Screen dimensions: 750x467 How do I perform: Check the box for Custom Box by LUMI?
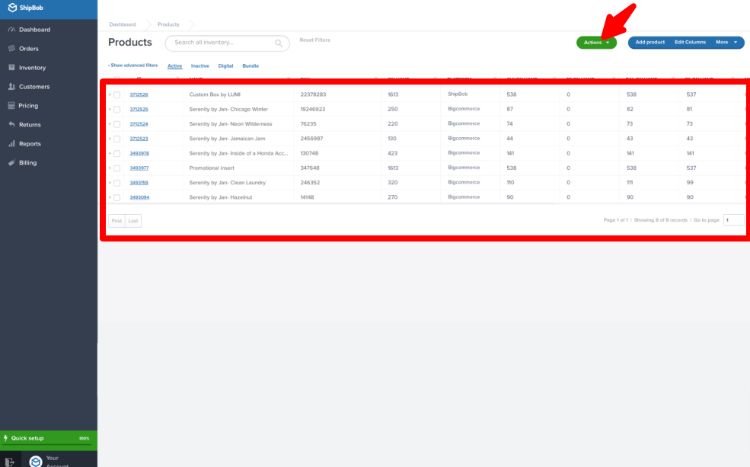pyautogui.click(x=117, y=95)
